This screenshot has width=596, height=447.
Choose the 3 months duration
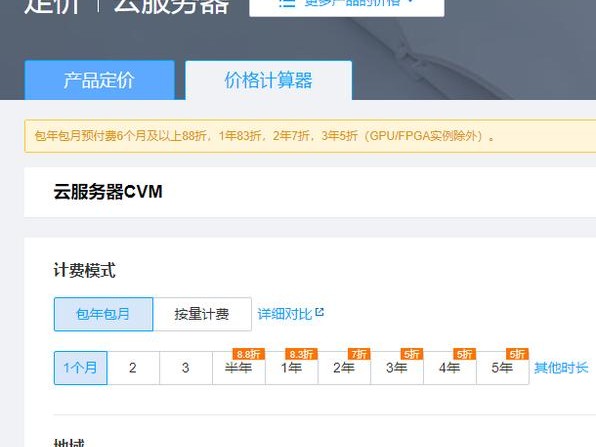coord(186,368)
